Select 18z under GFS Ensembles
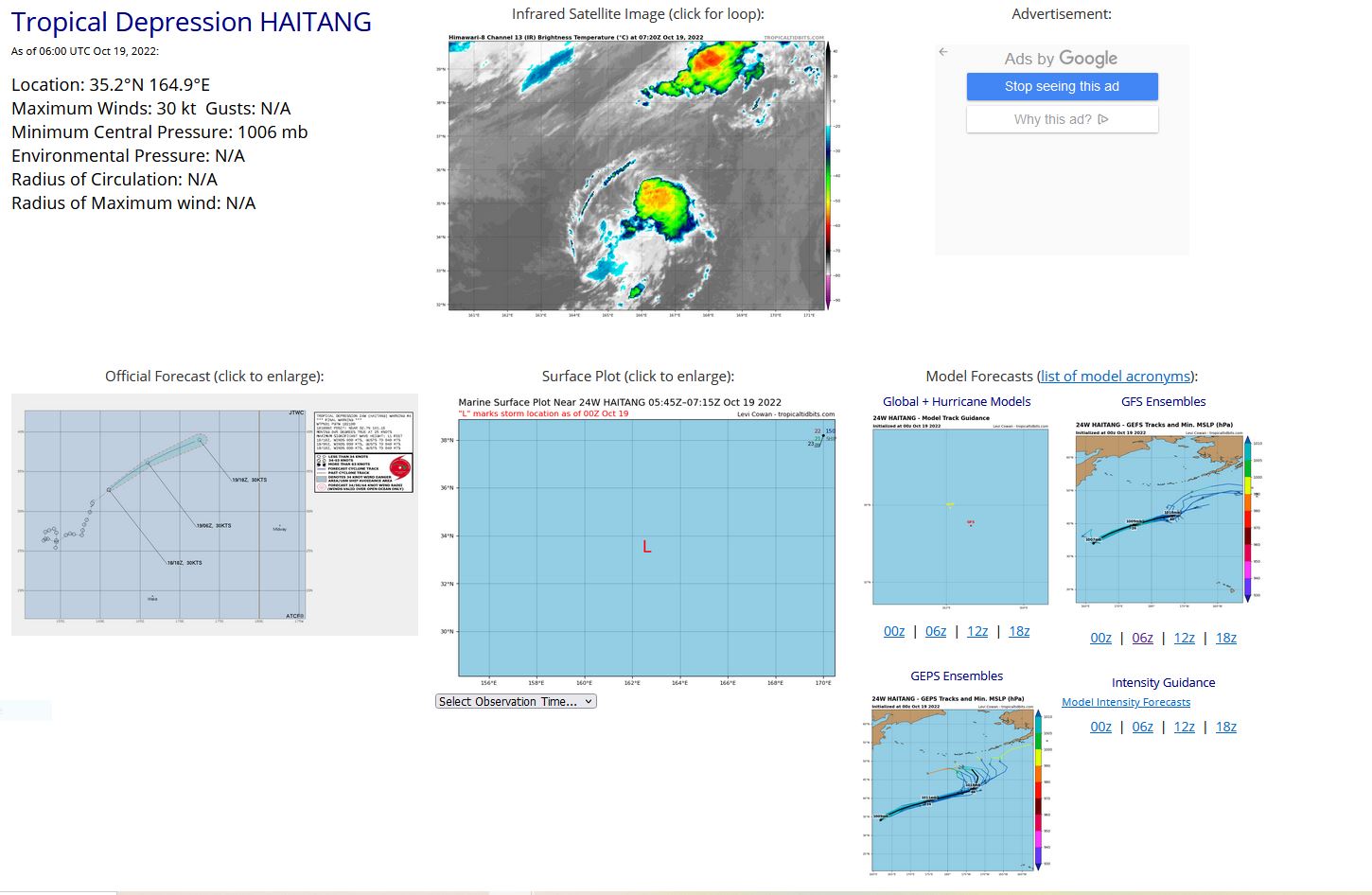This screenshot has width=1372, height=895. 1225,638
